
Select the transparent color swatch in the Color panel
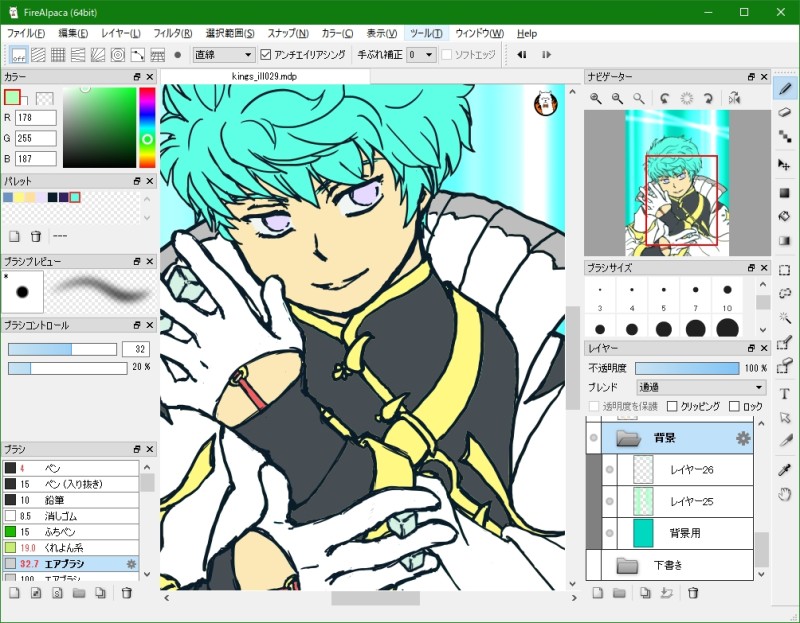44,97
